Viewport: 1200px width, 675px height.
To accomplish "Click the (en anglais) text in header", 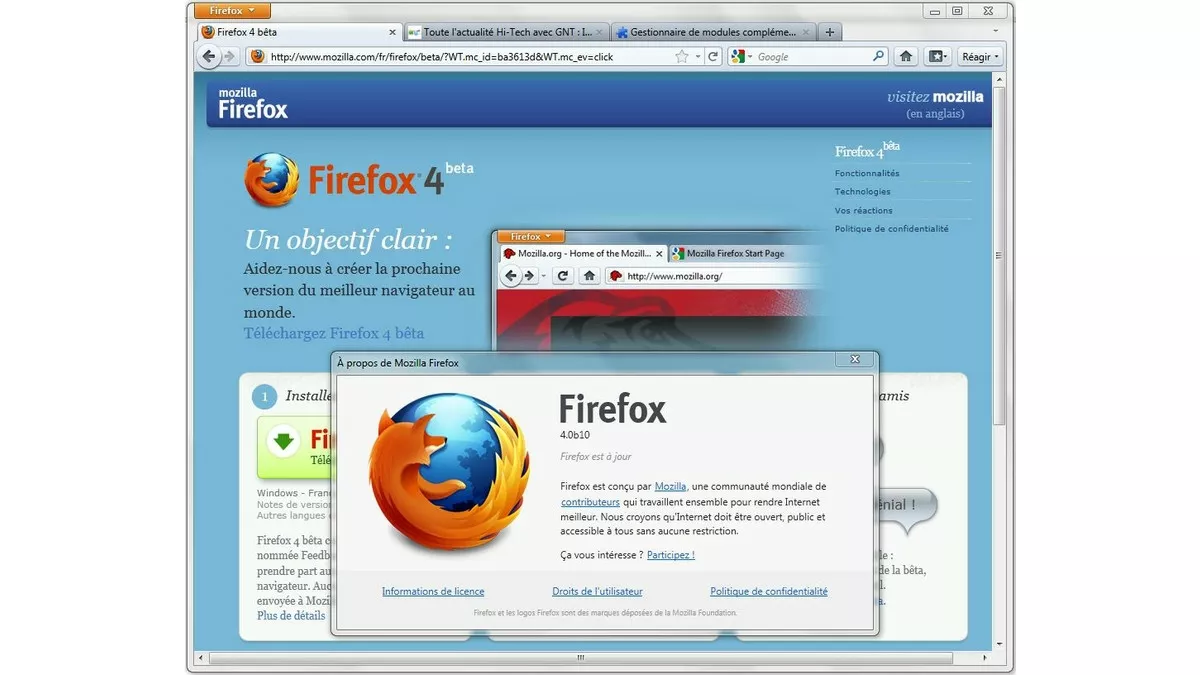I will (x=935, y=114).
